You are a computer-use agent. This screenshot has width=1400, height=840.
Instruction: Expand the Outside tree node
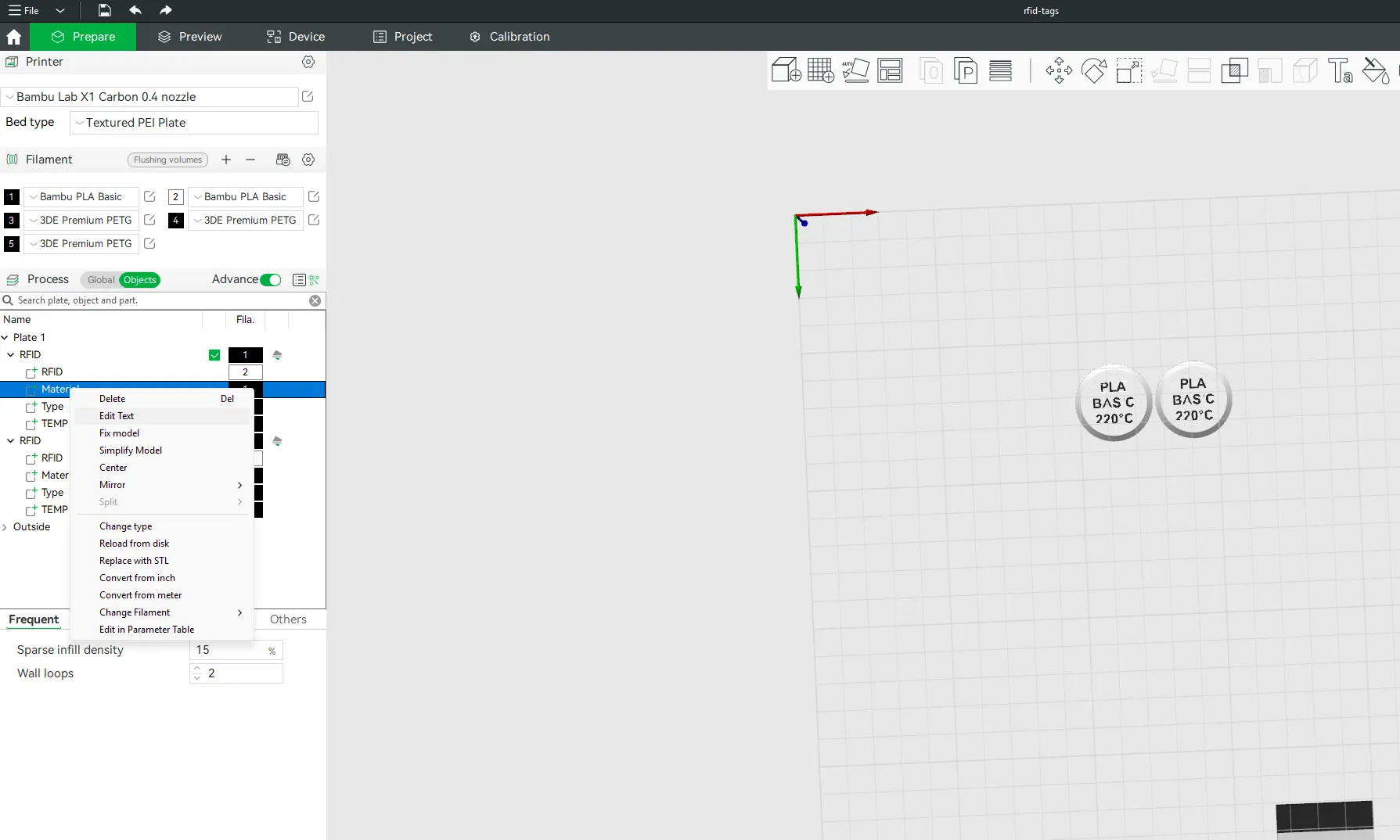point(5,527)
